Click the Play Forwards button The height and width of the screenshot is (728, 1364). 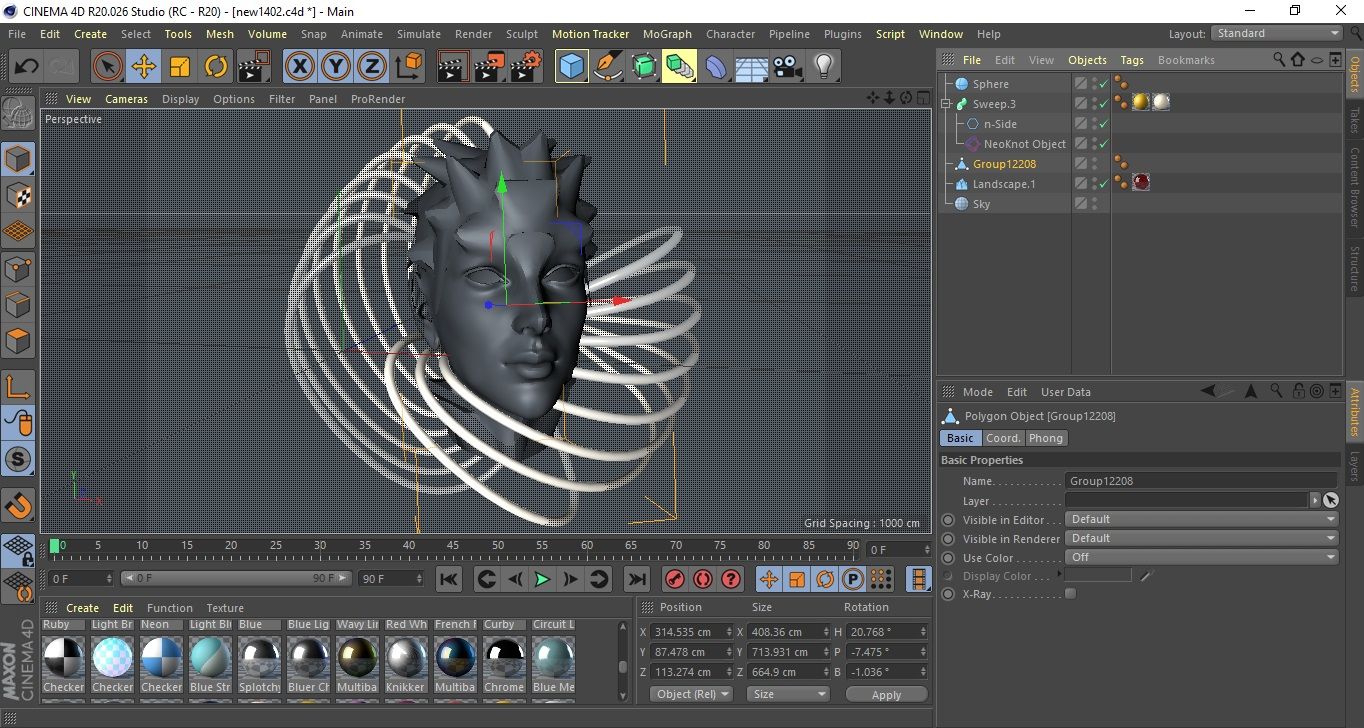tap(542, 579)
